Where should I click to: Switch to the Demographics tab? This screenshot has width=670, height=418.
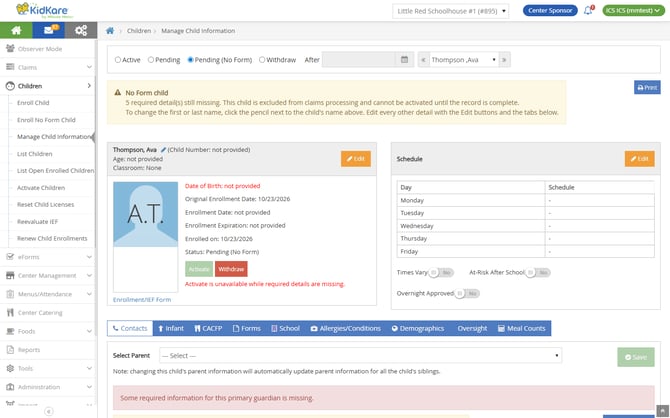(418, 328)
